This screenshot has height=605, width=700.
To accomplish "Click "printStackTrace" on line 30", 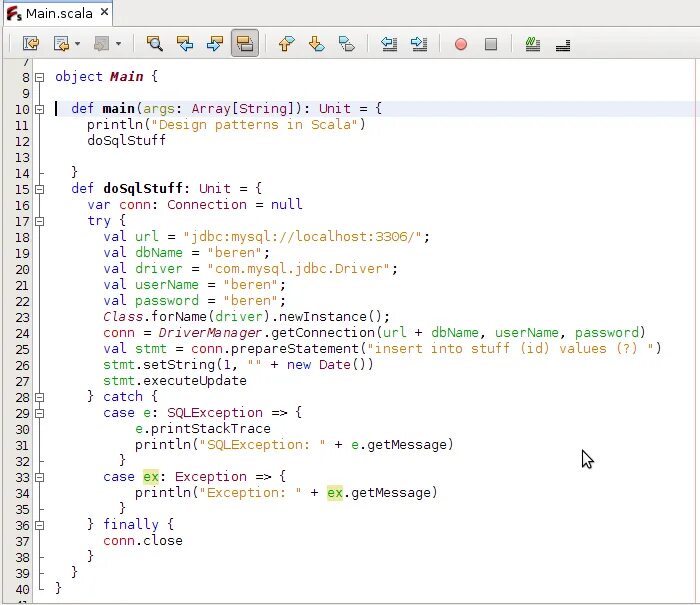I will tap(211, 429).
